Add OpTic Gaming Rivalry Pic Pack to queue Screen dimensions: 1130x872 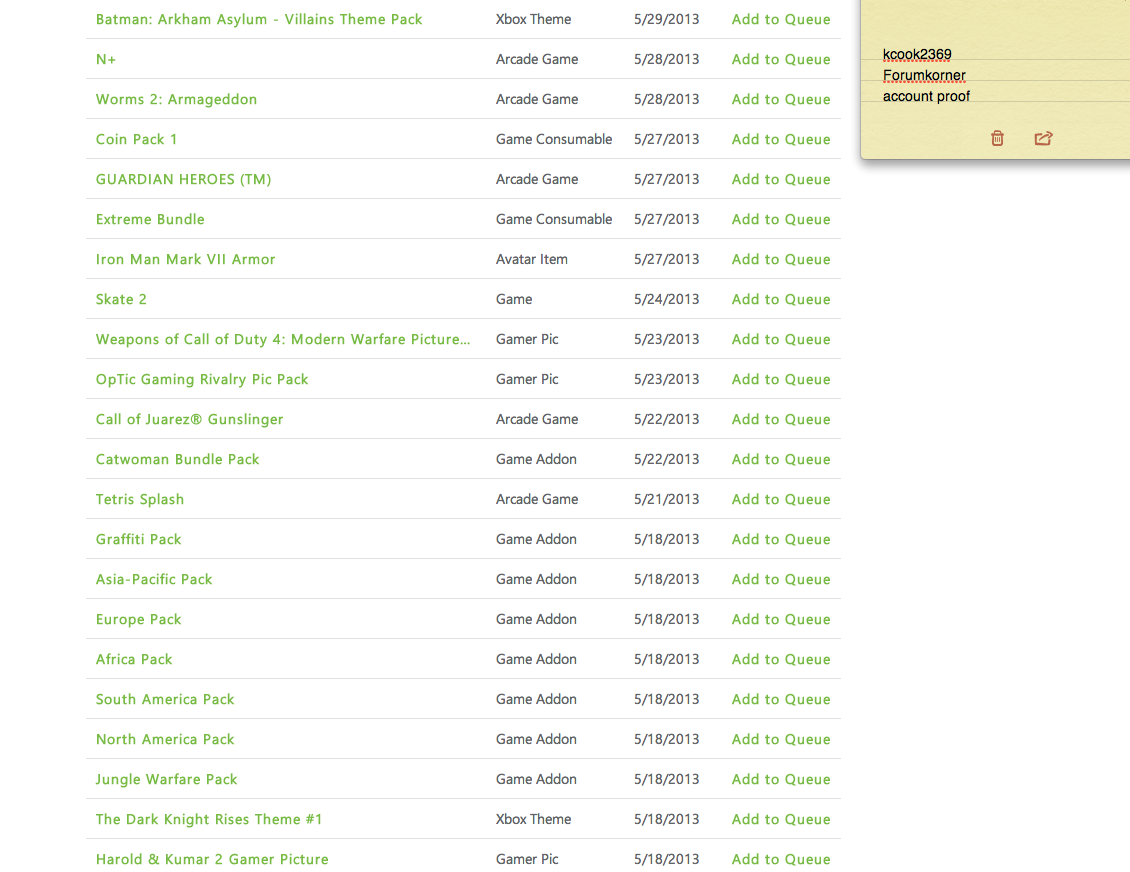pos(781,379)
